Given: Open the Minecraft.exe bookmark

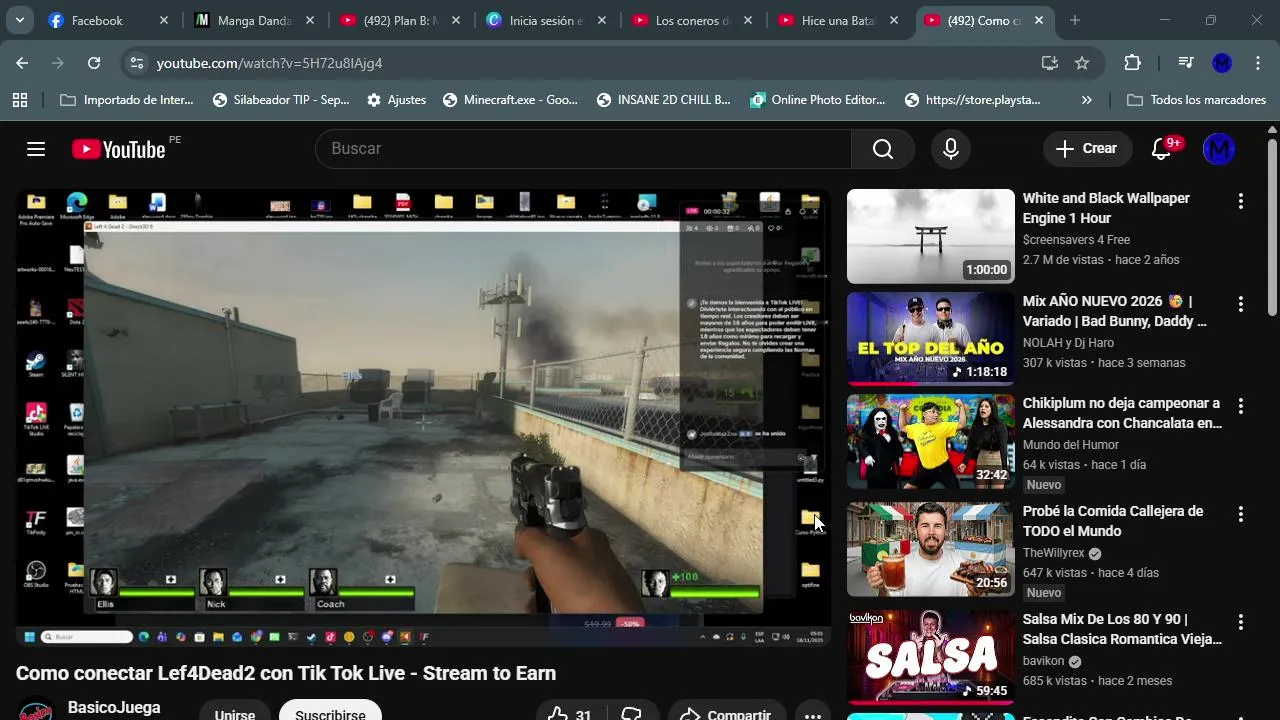Looking at the screenshot, I should point(510,100).
